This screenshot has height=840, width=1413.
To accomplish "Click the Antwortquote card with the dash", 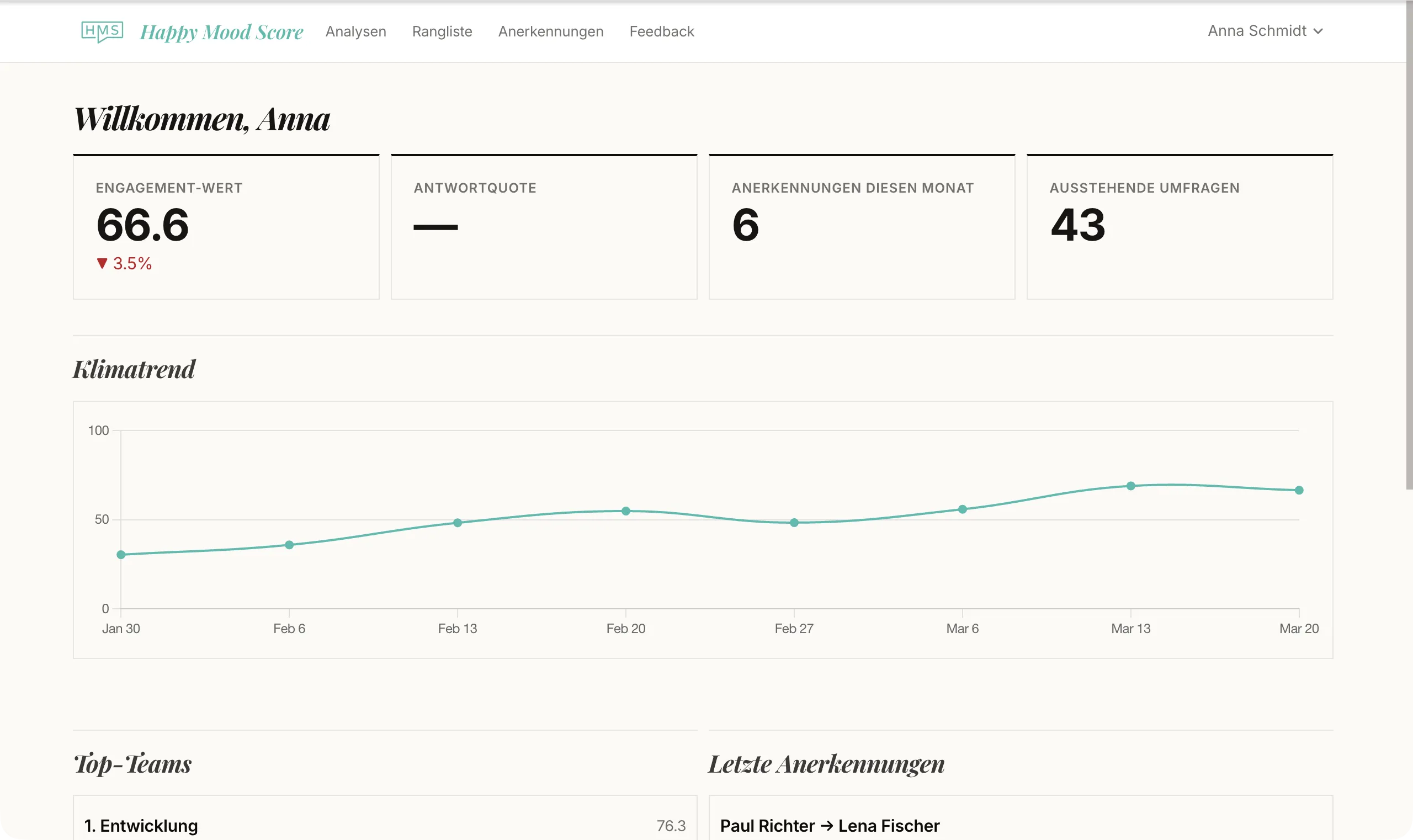I will (544, 226).
